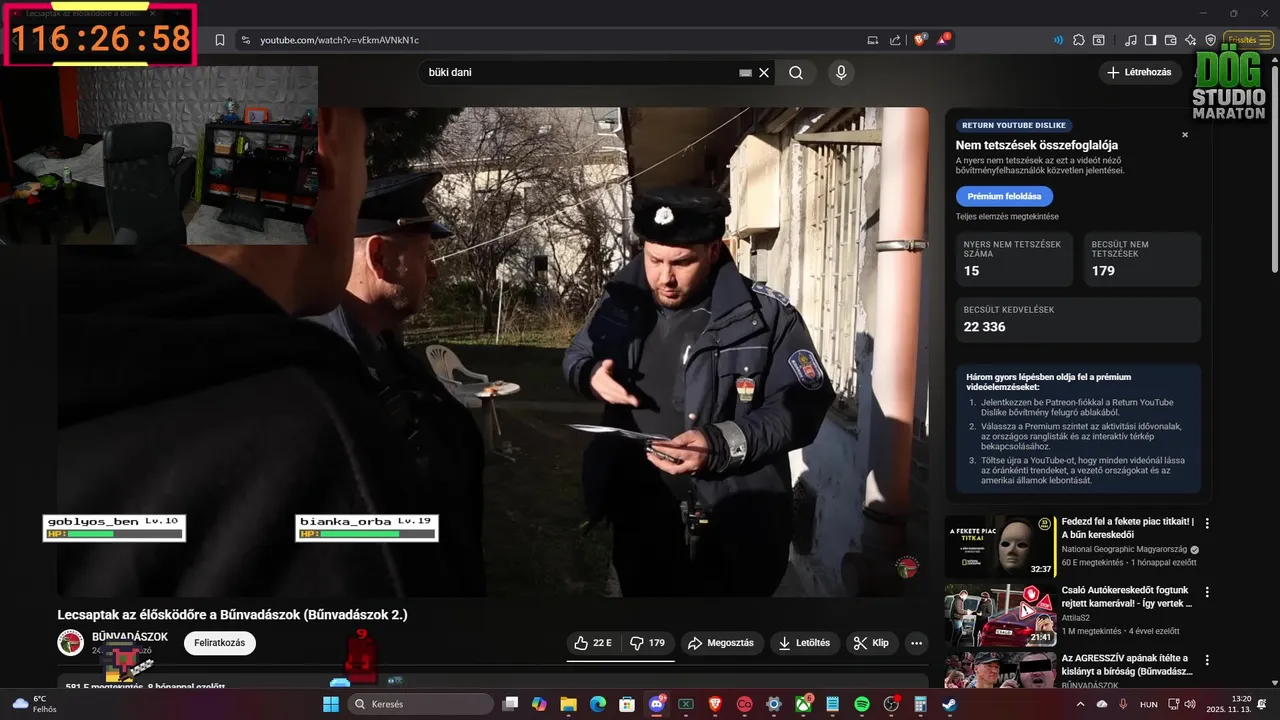
Task: Clear the YouTube search text
Action: [x=764, y=72]
